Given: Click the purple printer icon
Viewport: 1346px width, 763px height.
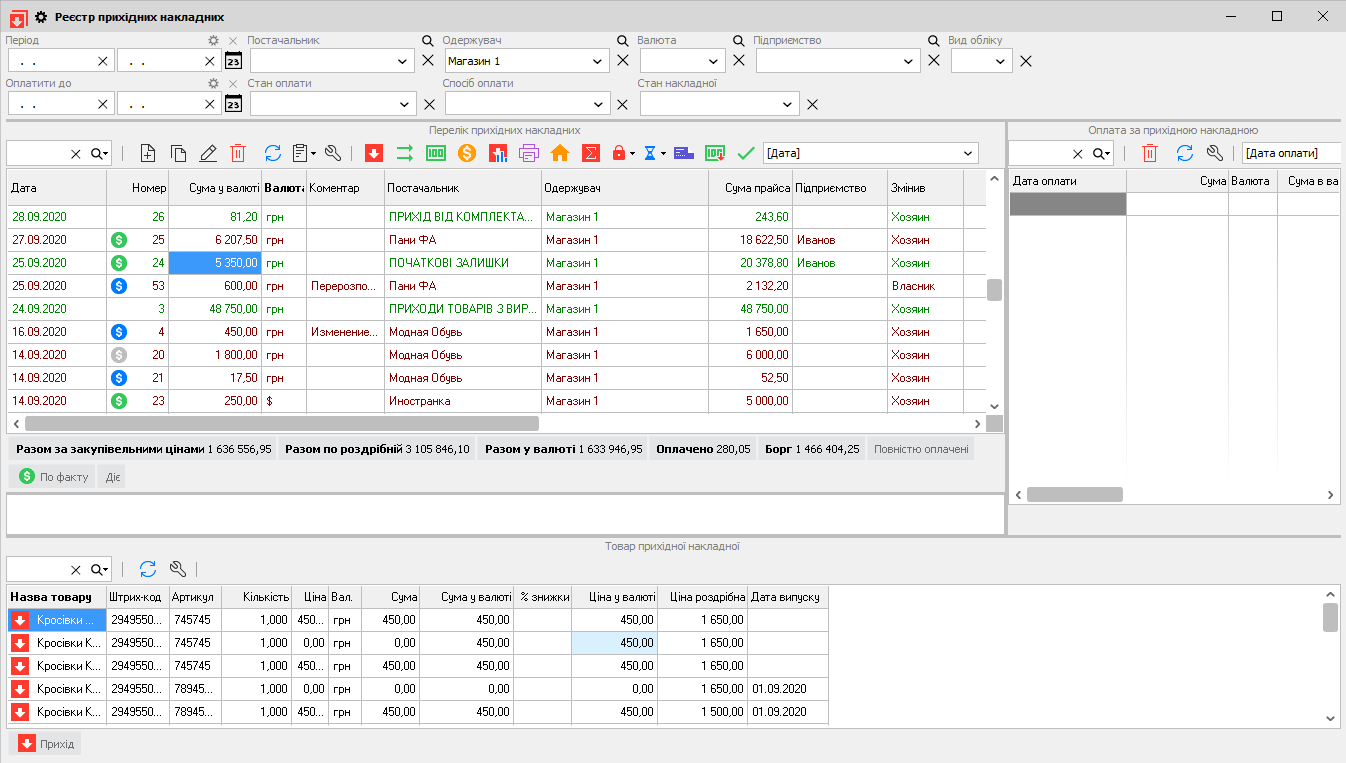Looking at the screenshot, I should (x=529, y=153).
